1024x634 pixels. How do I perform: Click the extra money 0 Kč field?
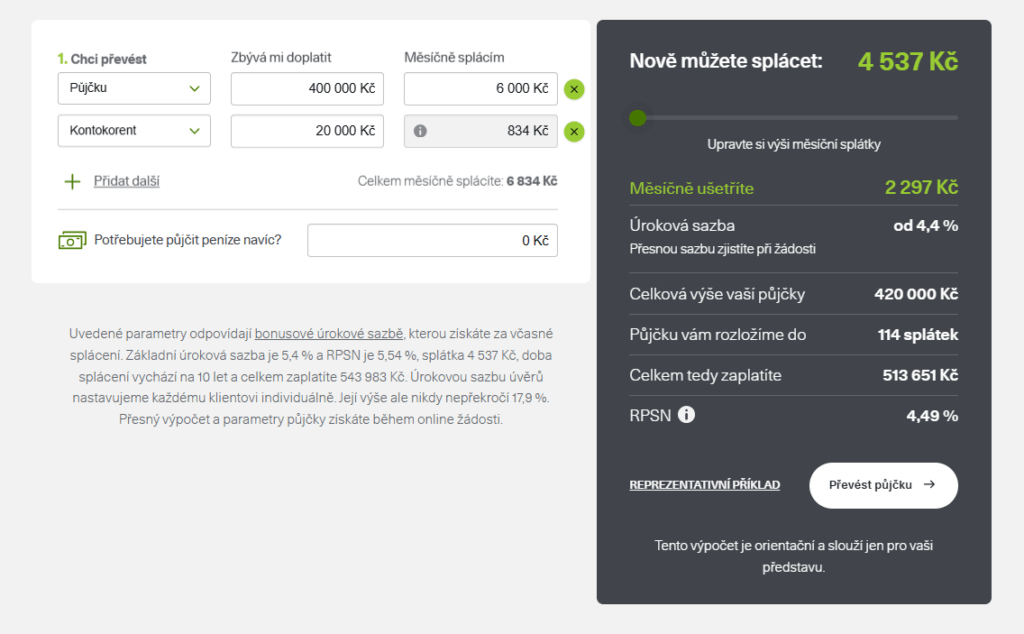click(432, 240)
